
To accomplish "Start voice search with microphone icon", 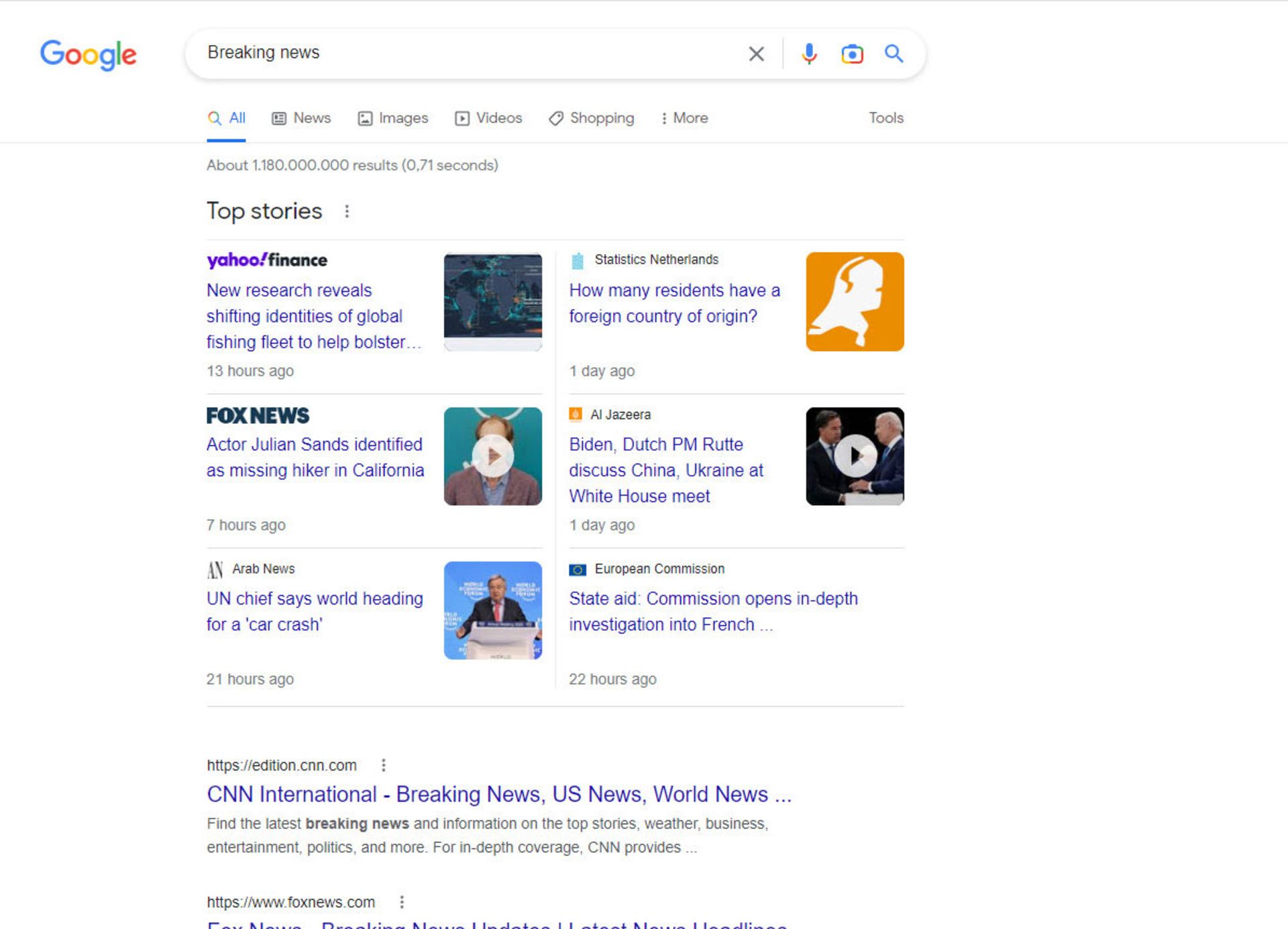I will [x=809, y=54].
